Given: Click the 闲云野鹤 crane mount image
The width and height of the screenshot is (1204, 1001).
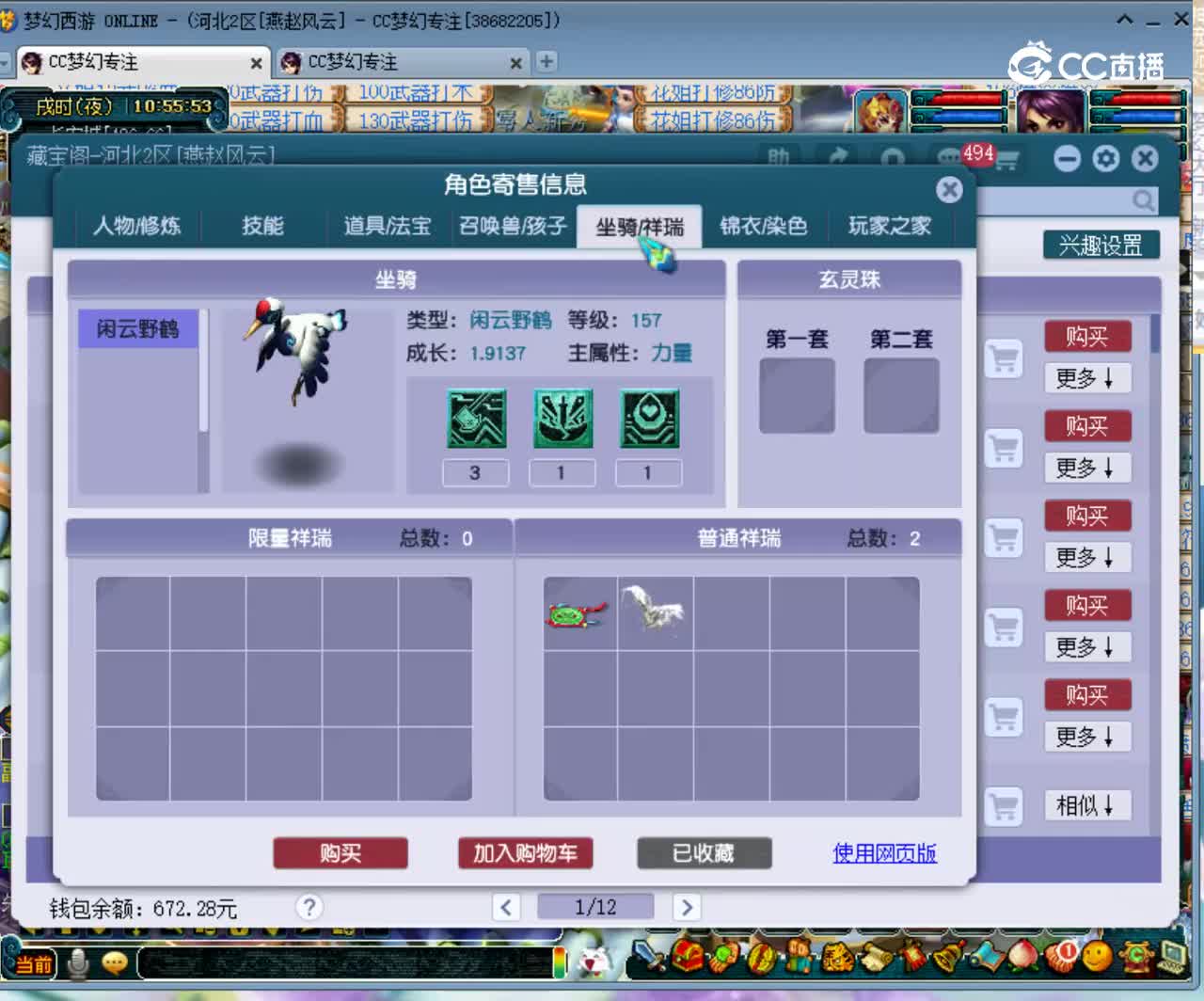Looking at the screenshot, I should click(x=297, y=350).
